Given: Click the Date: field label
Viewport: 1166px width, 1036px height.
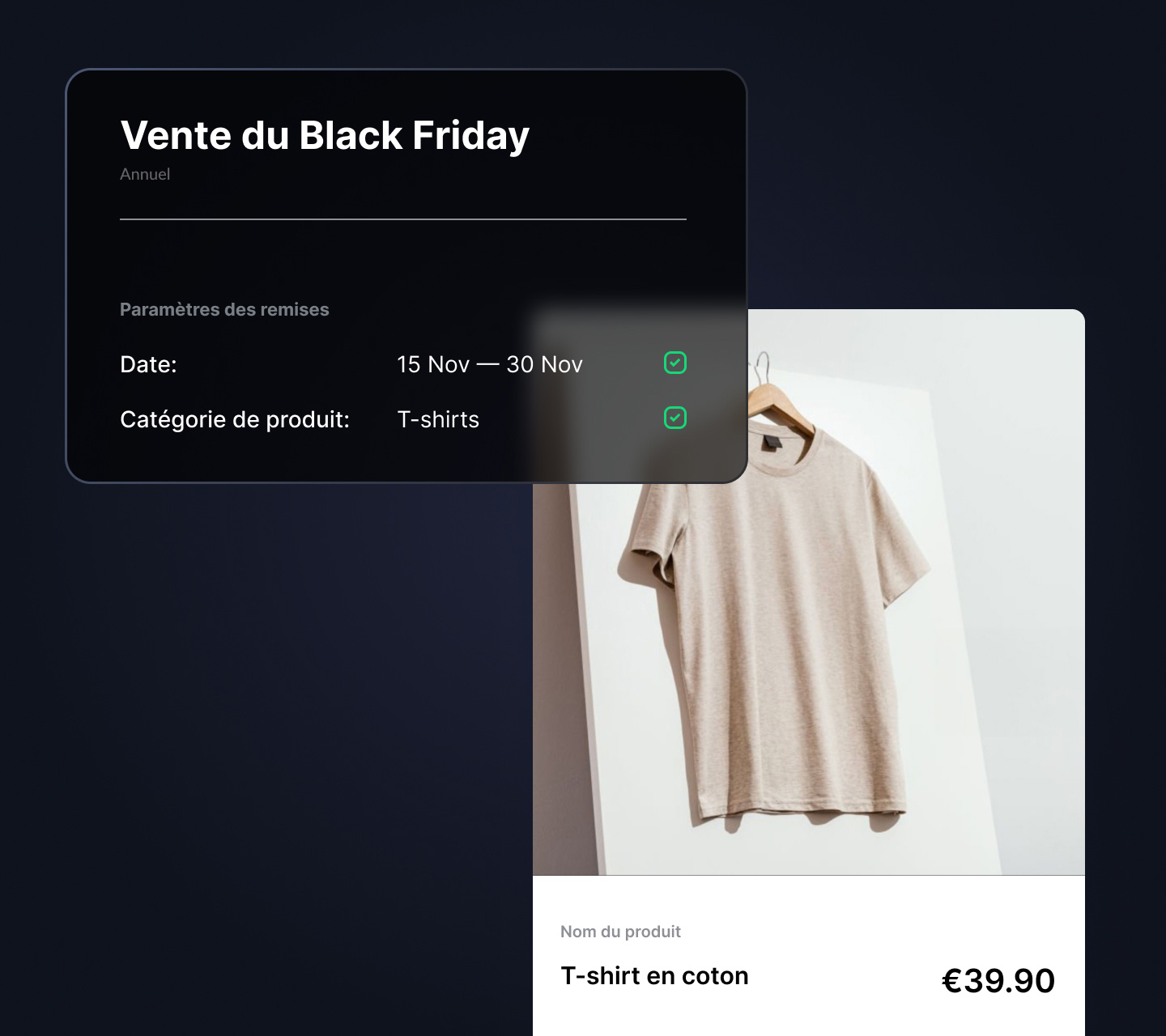Looking at the screenshot, I should (148, 364).
